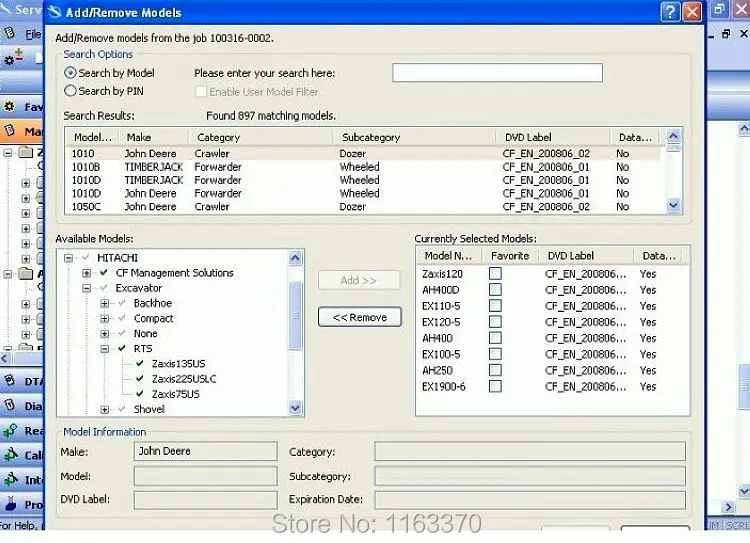Expand the Backhoe tree node
The image size is (750, 543).
click(x=105, y=303)
